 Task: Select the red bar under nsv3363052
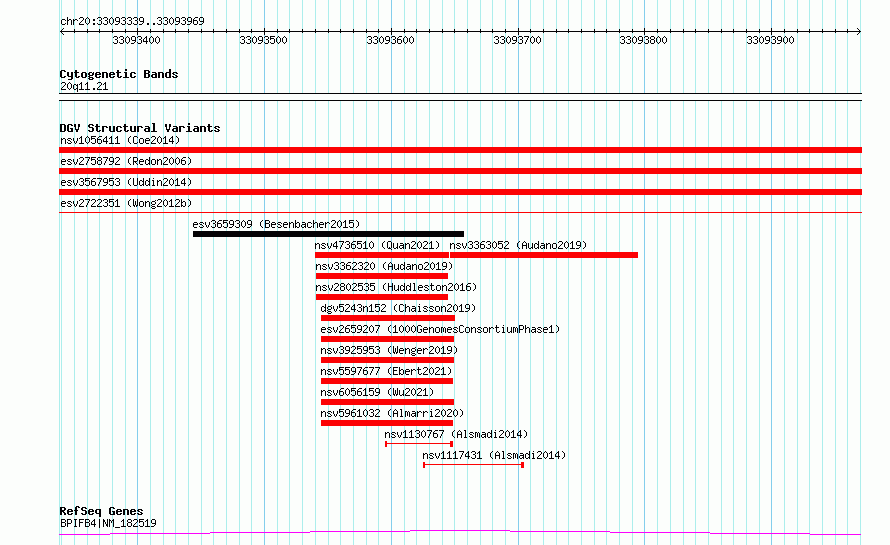pyautogui.click(x=544, y=255)
